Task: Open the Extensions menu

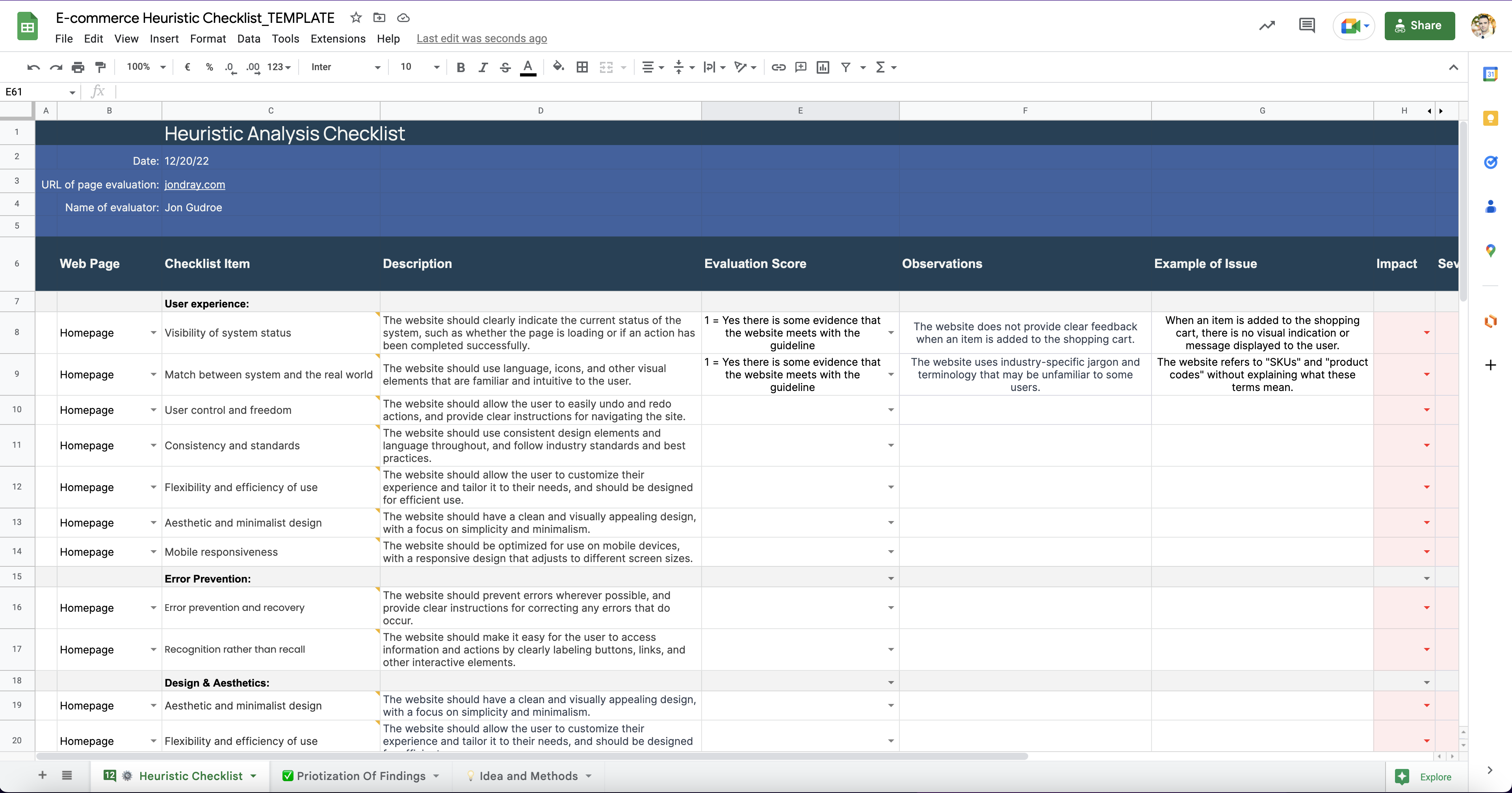Action: pyautogui.click(x=338, y=39)
